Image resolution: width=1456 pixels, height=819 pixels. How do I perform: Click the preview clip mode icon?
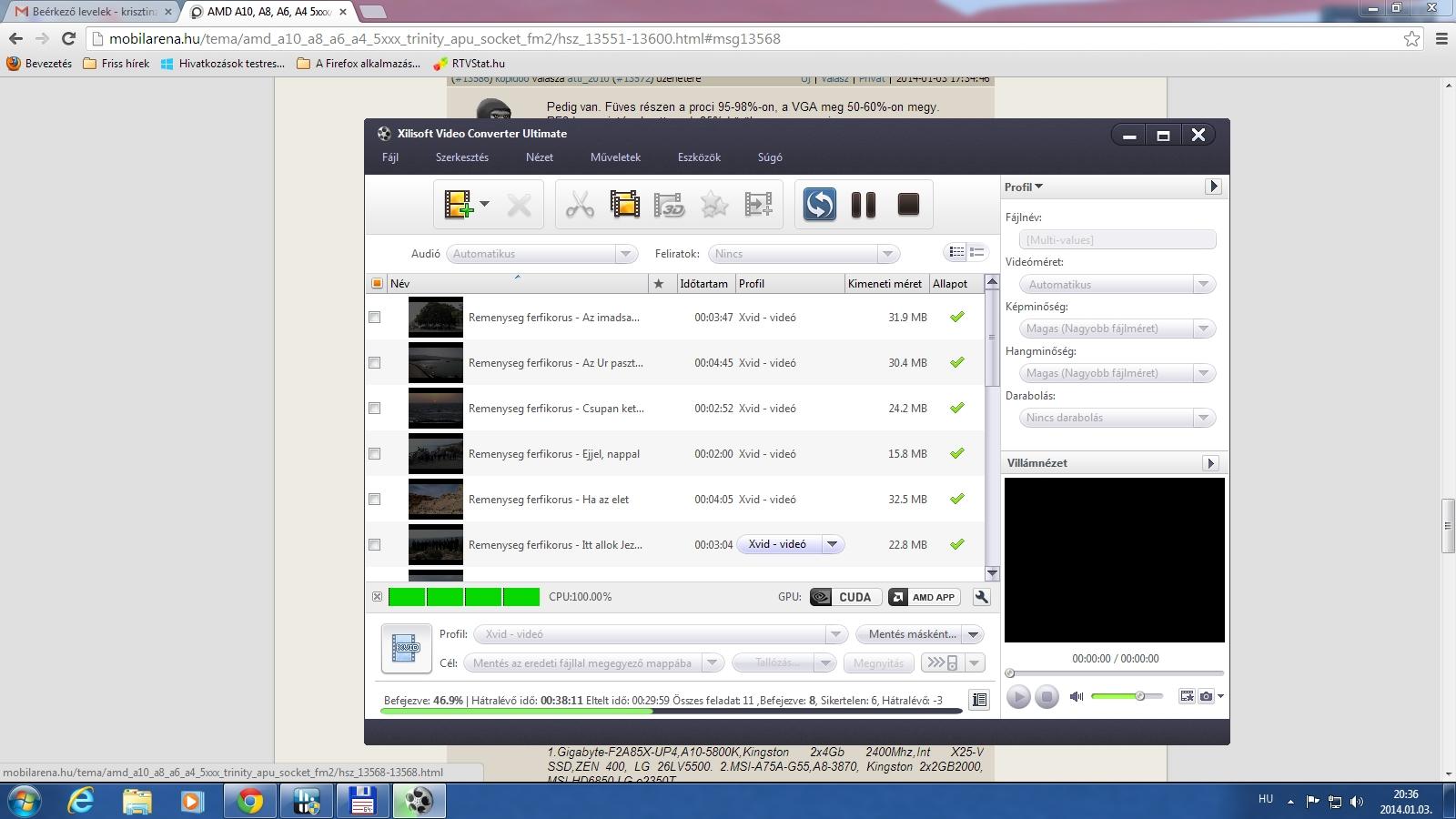(x=1187, y=696)
